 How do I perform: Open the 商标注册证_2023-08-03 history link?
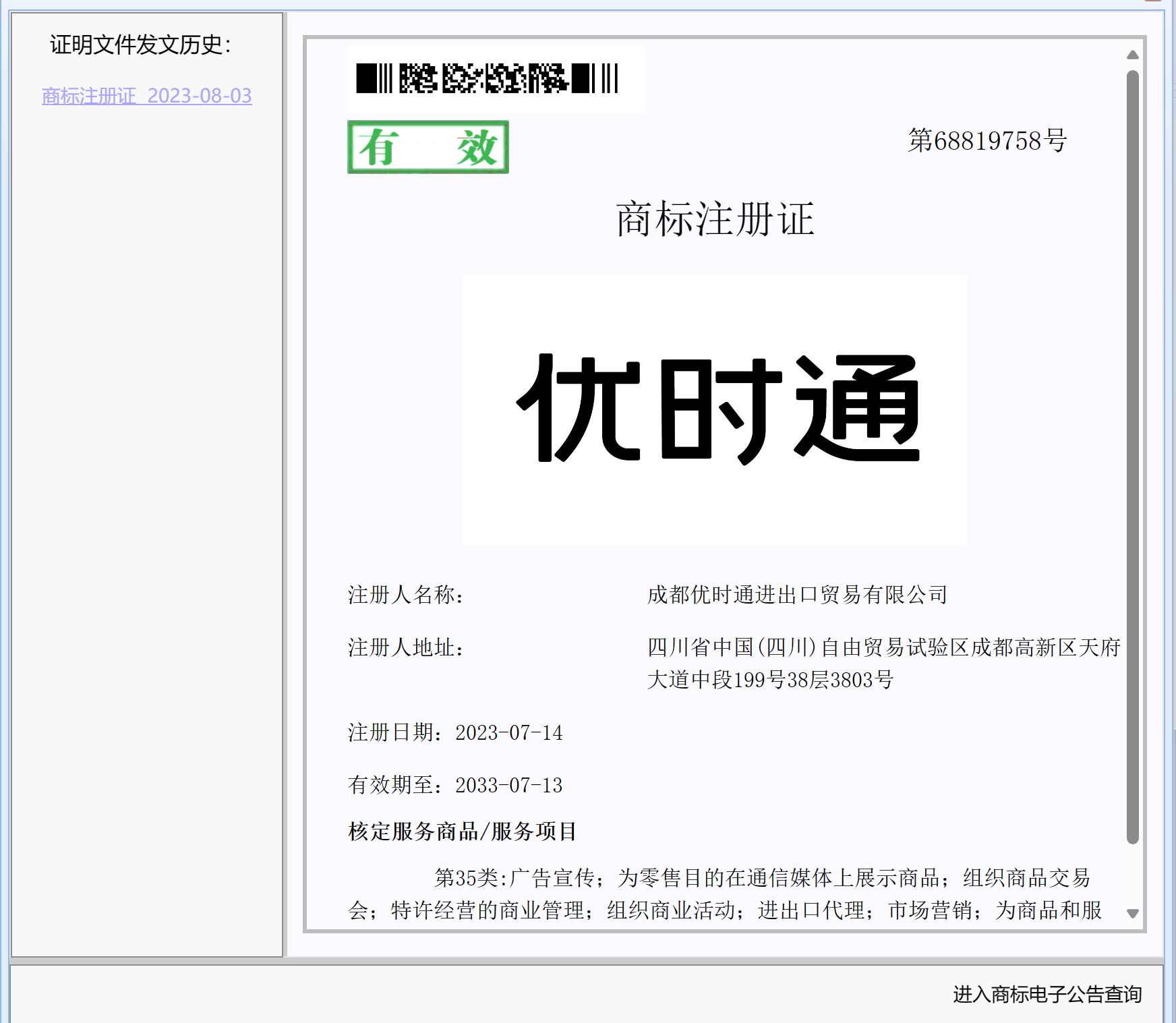pyautogui.click(x=146, y=96)
